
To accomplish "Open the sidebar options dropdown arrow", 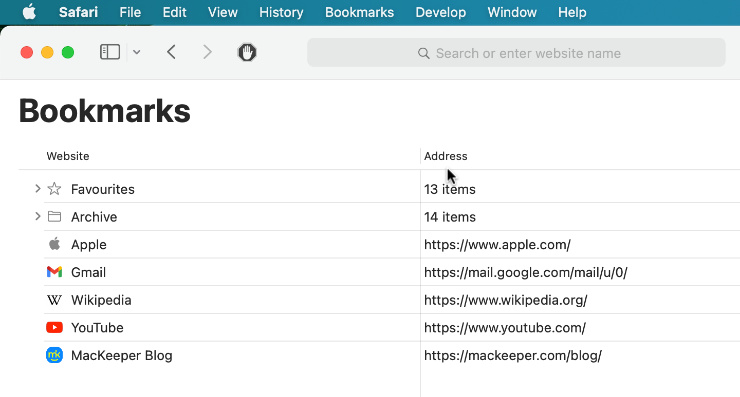I will [x=136, y=52].
